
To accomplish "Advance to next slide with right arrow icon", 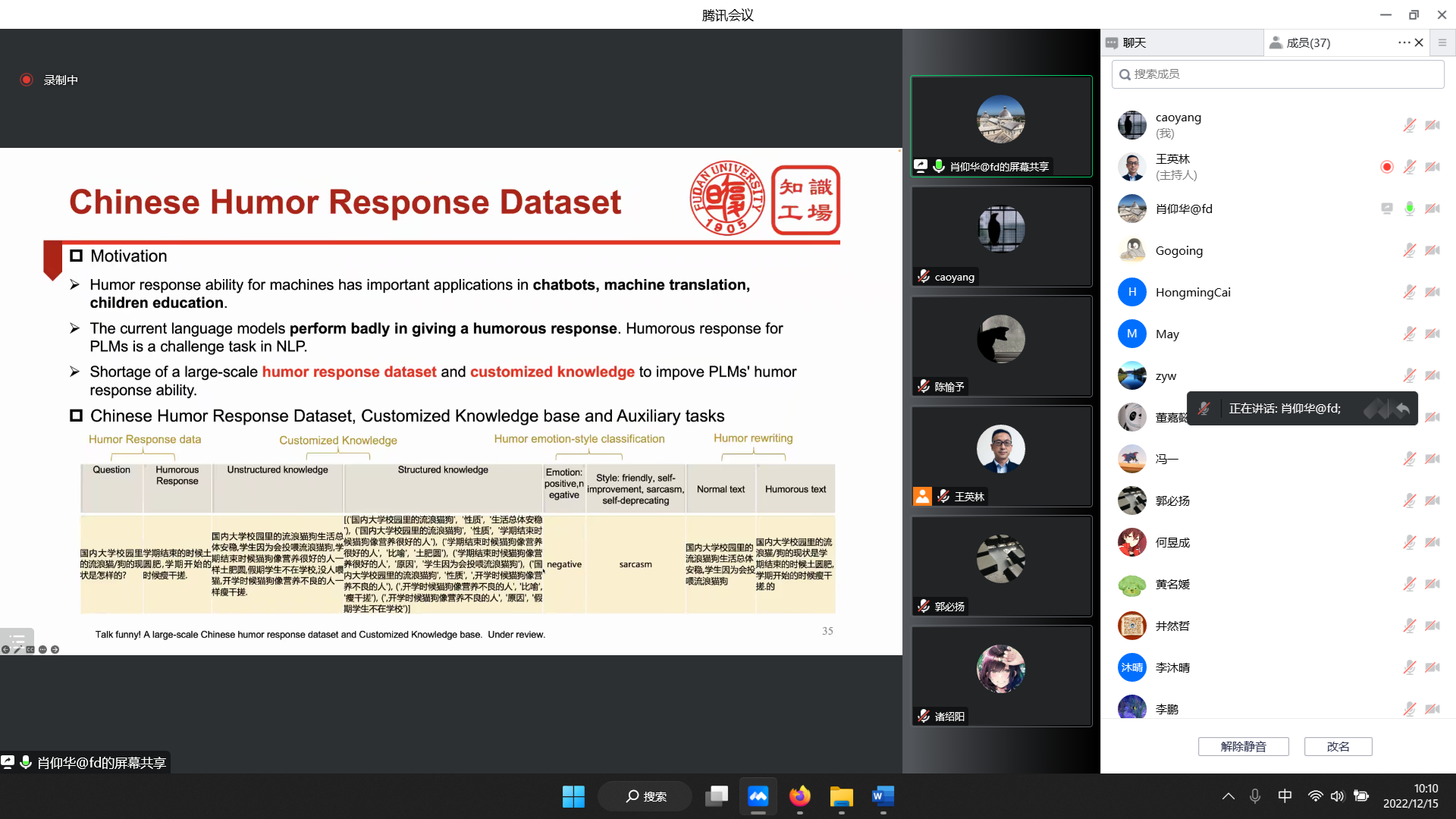I will [x=55, y=650].
